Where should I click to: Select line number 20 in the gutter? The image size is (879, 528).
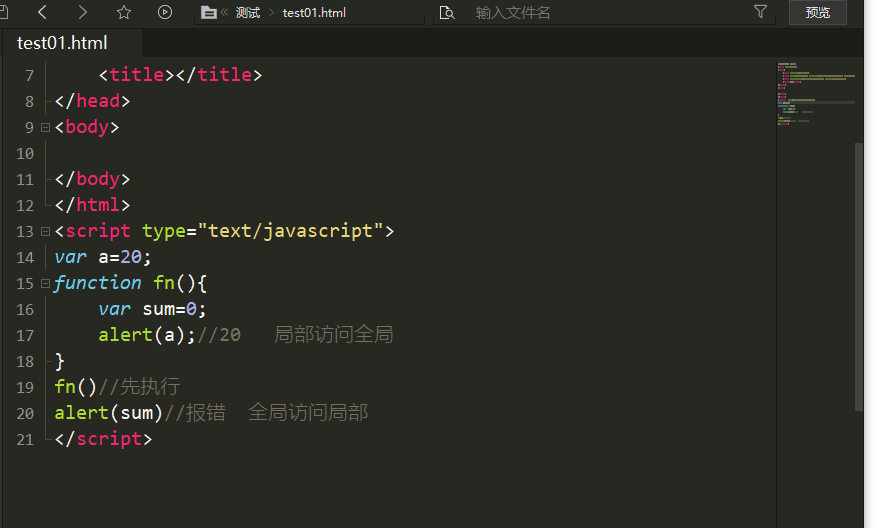(x=25, y=414)
